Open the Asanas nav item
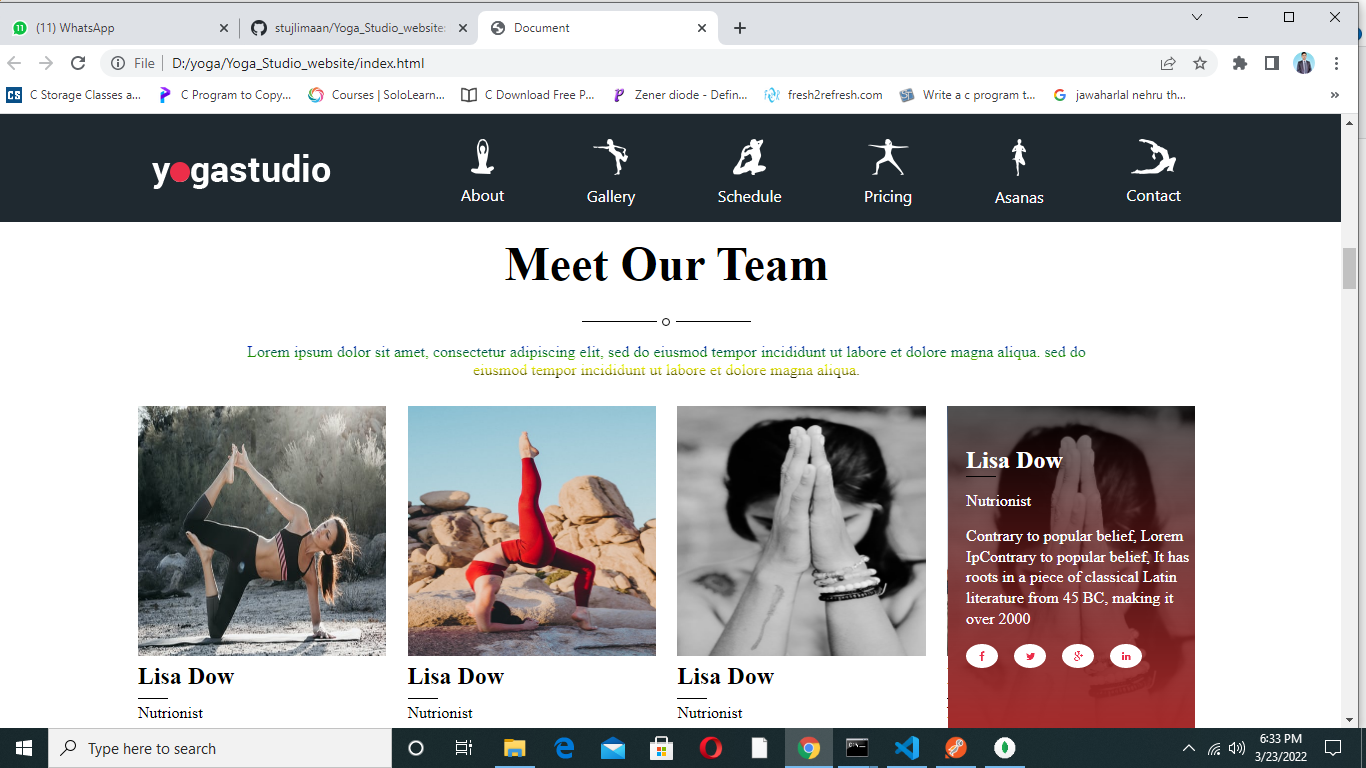Viewport: 1366px width, 768px height. pyautogui.click(x=1019, y=173)
